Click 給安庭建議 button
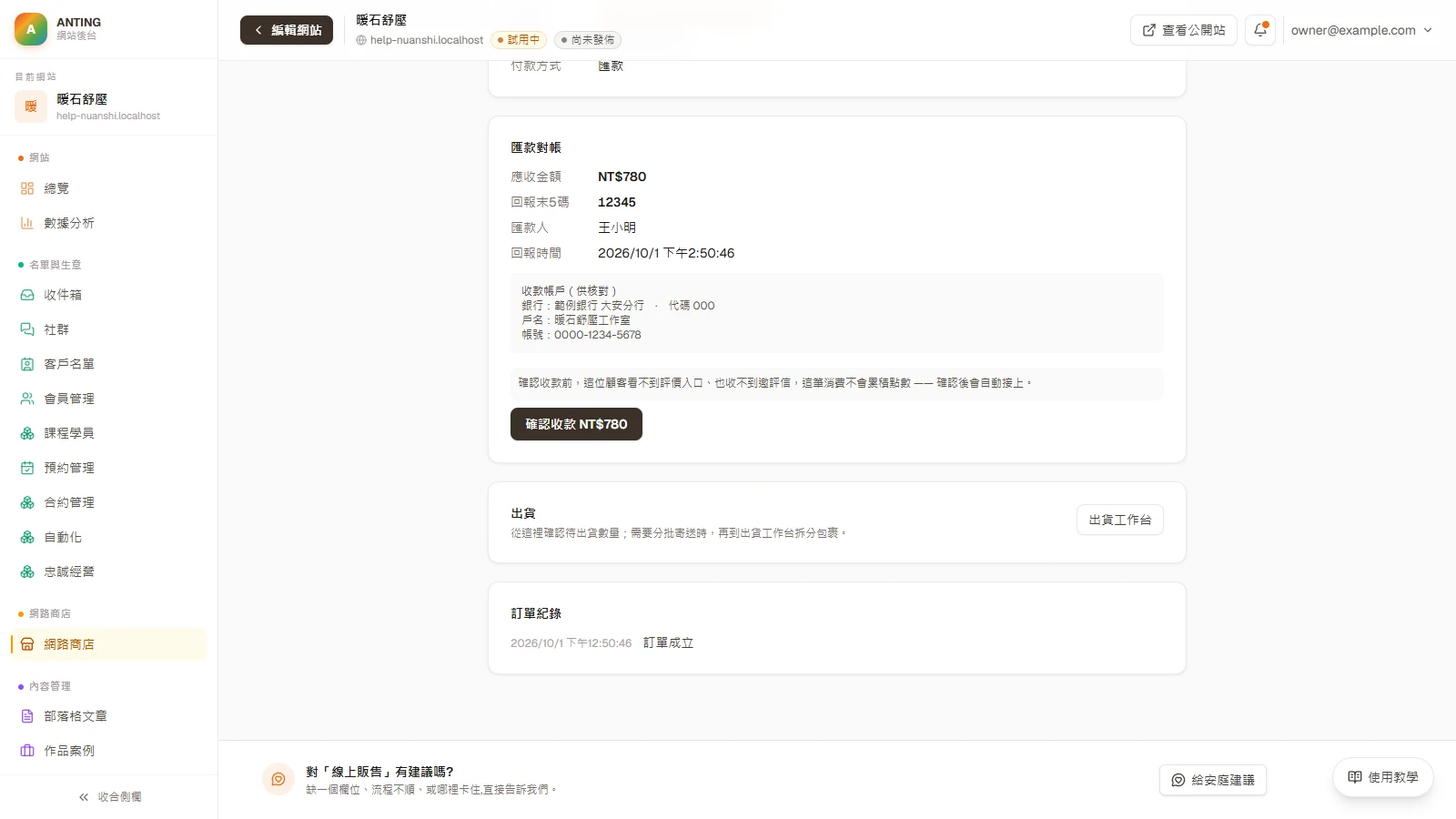This screenshot has width=1456, height=819. click(x=1213, y=780)
